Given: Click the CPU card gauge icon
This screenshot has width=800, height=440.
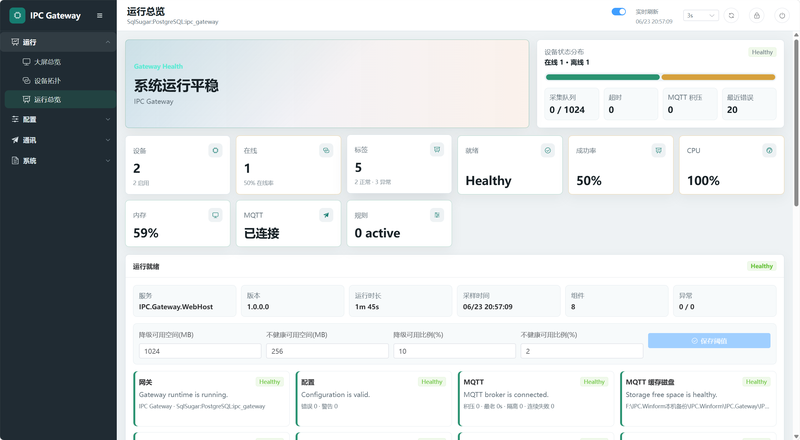Looking at the screenshot, I should tap(769, 151).
